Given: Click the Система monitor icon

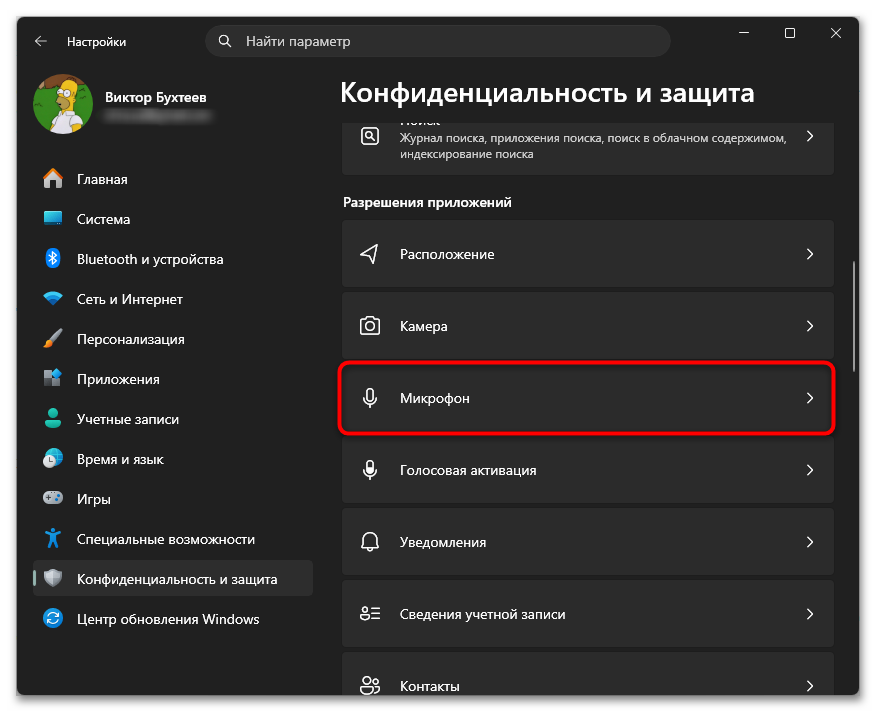Looking at the screenshot, I should [53, 219].
